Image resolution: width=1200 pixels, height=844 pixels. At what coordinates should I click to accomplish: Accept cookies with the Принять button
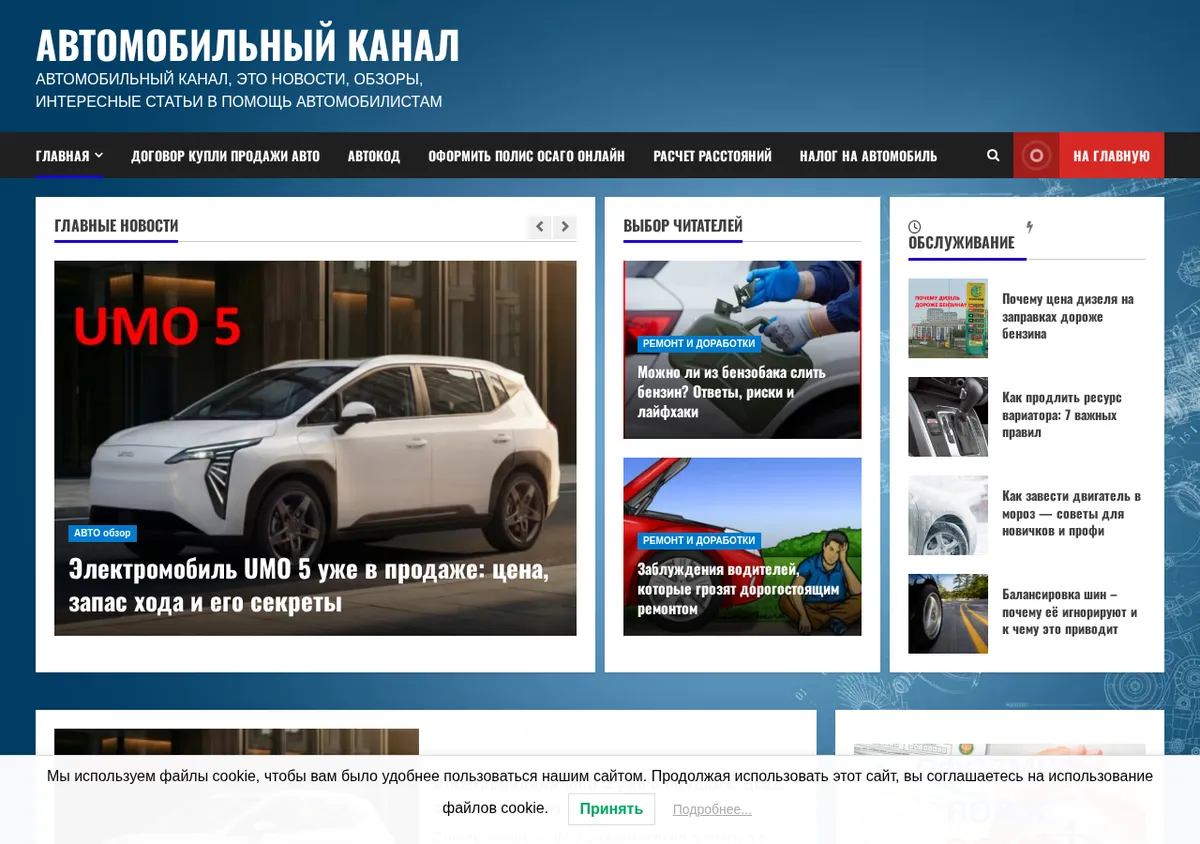pyautogui.click(x=611, y=809)
